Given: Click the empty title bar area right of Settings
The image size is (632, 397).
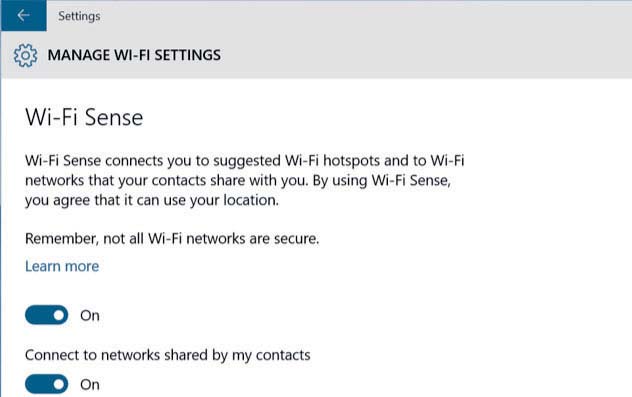Looking at the screenshot, I should [x=363, y=16].
